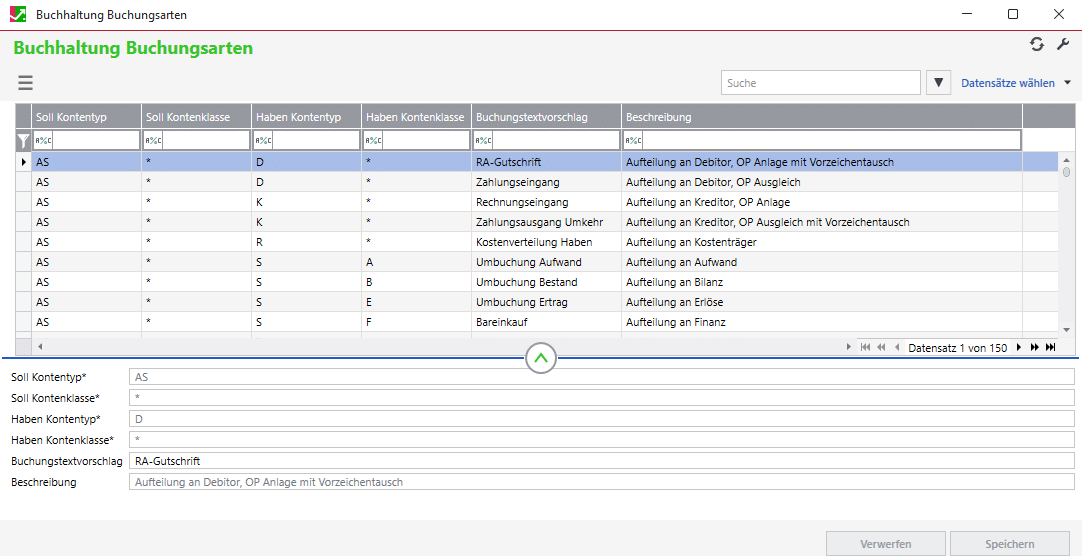This screenshot has height=556, width=1084.
Task: Click the Verwerfen button
Action: tap(886, 544)
